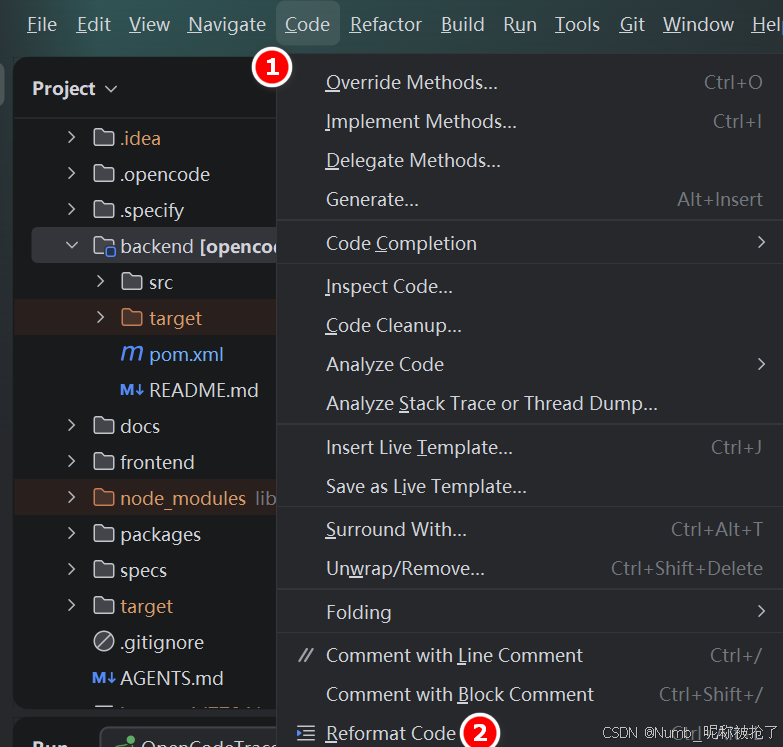This screenshot has height=747, width=783.
Task: Expand the frontend folder arrow
Action: [x=71, y=461]
